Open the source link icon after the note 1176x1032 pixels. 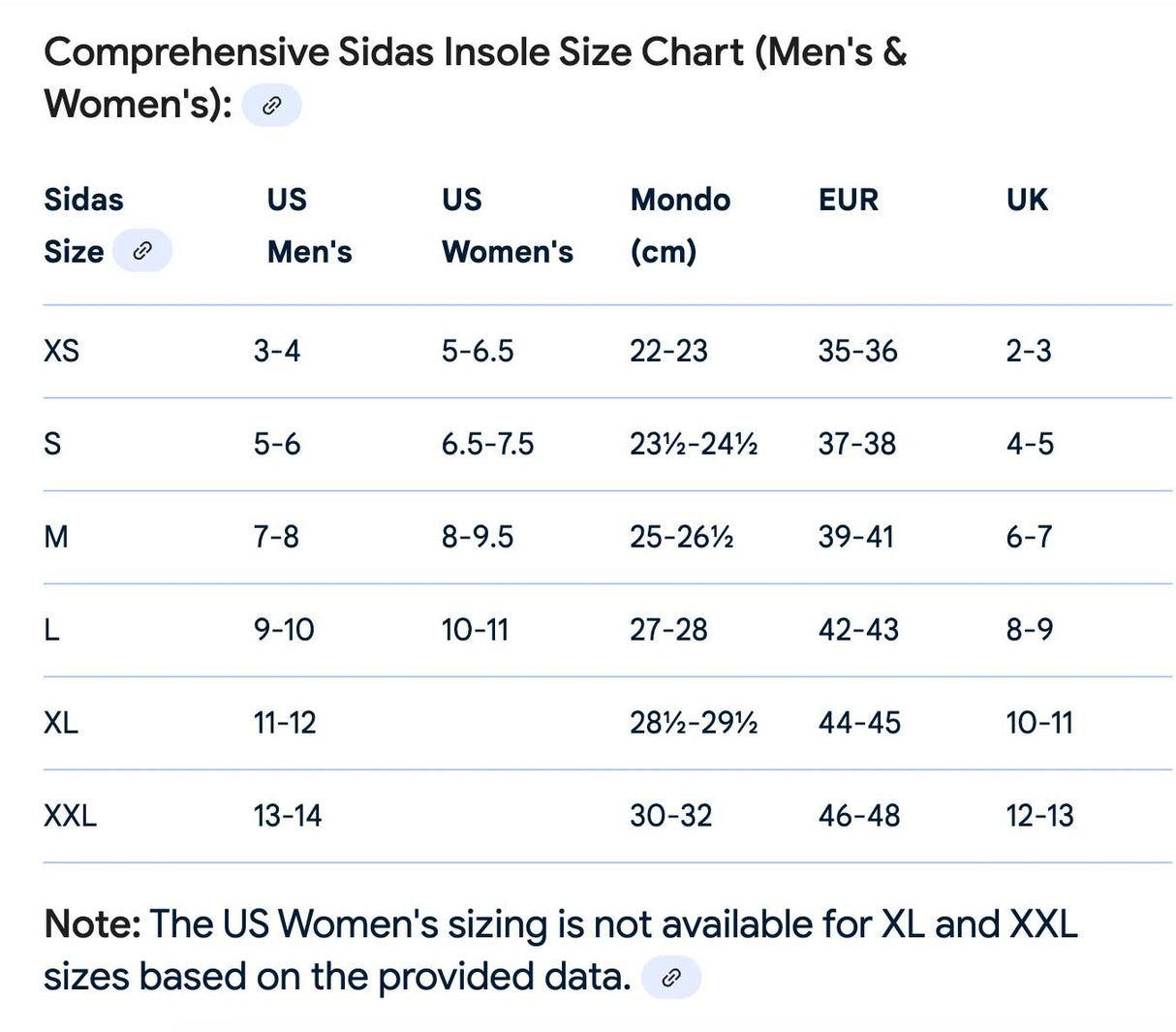670,977
